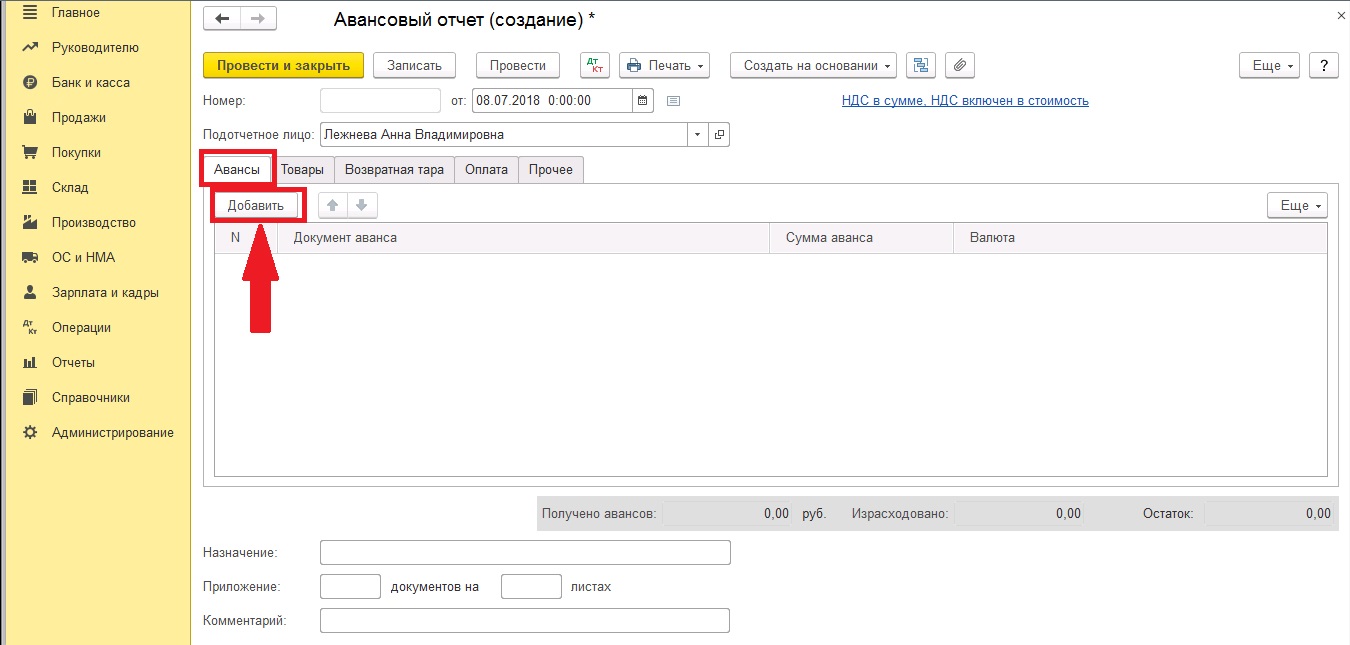
Task: Open the top-right Еще menu
Action: 1268,65
